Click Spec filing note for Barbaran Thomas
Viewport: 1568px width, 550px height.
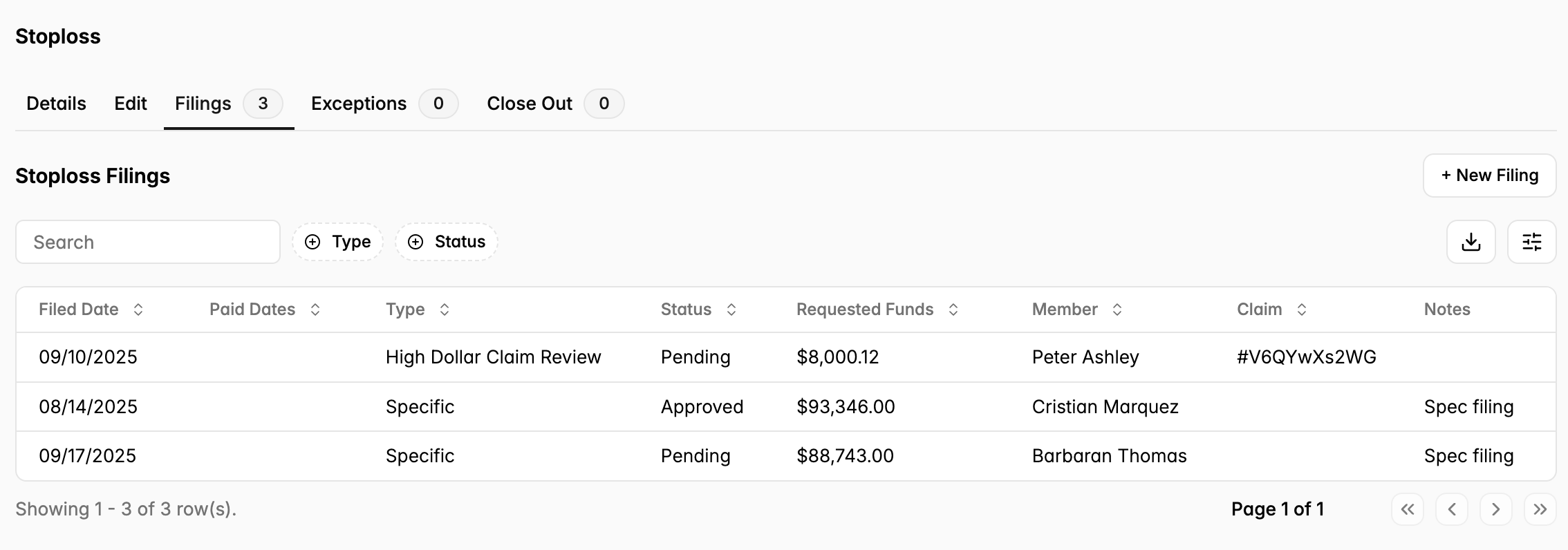(x=1469, y=456)
